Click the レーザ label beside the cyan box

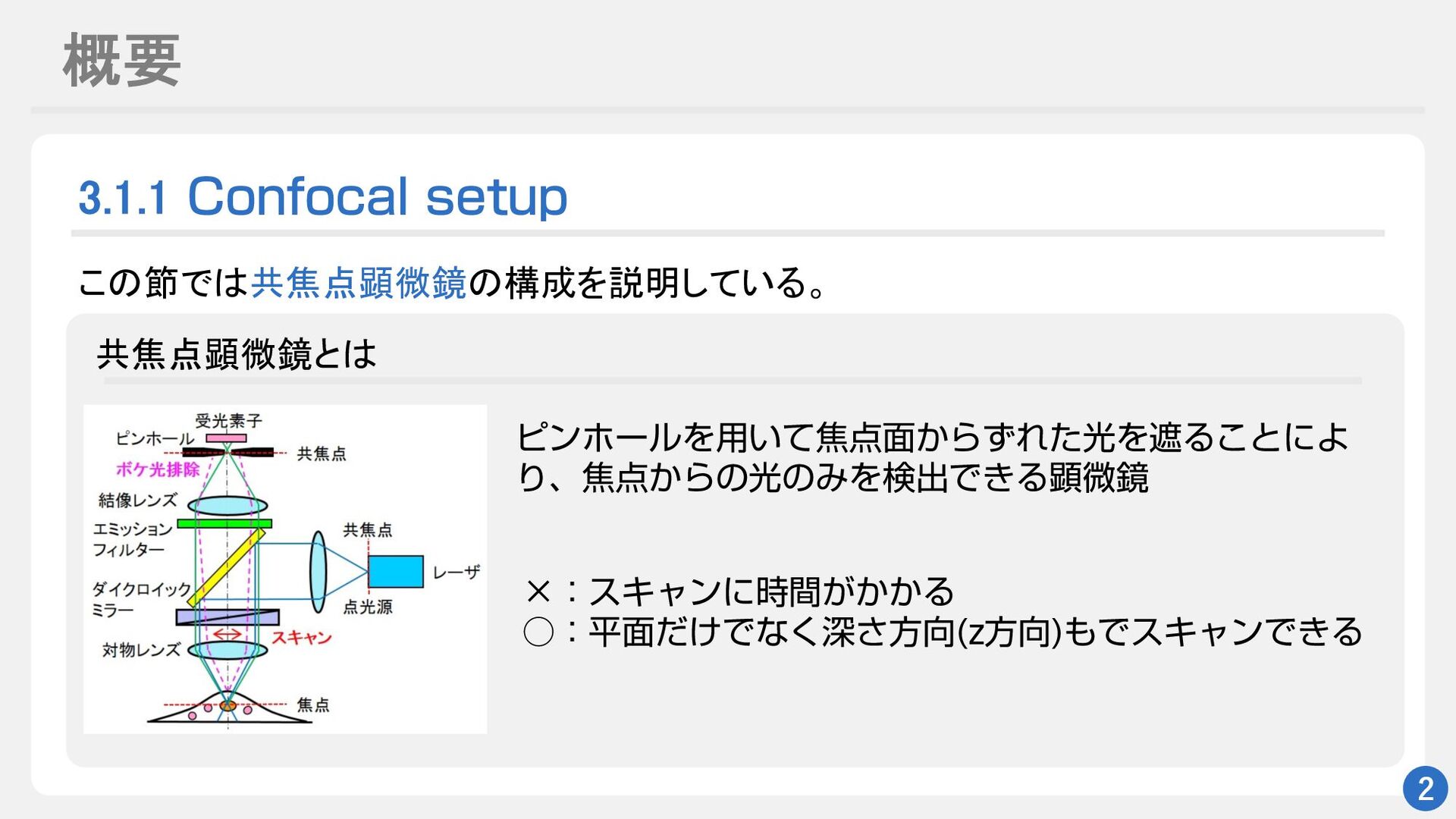(456, 573)
